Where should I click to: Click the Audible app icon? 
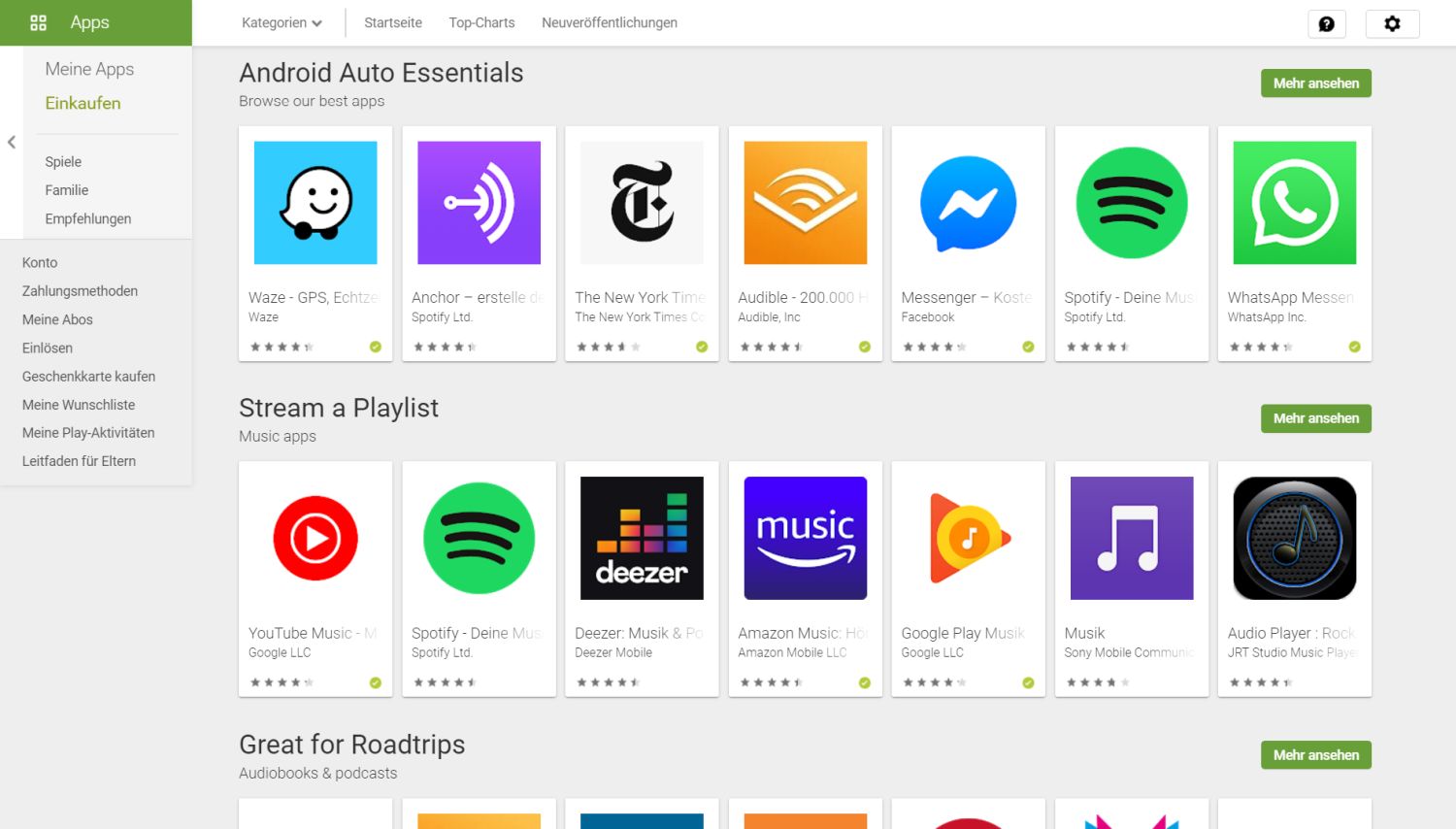pos(805,203)
